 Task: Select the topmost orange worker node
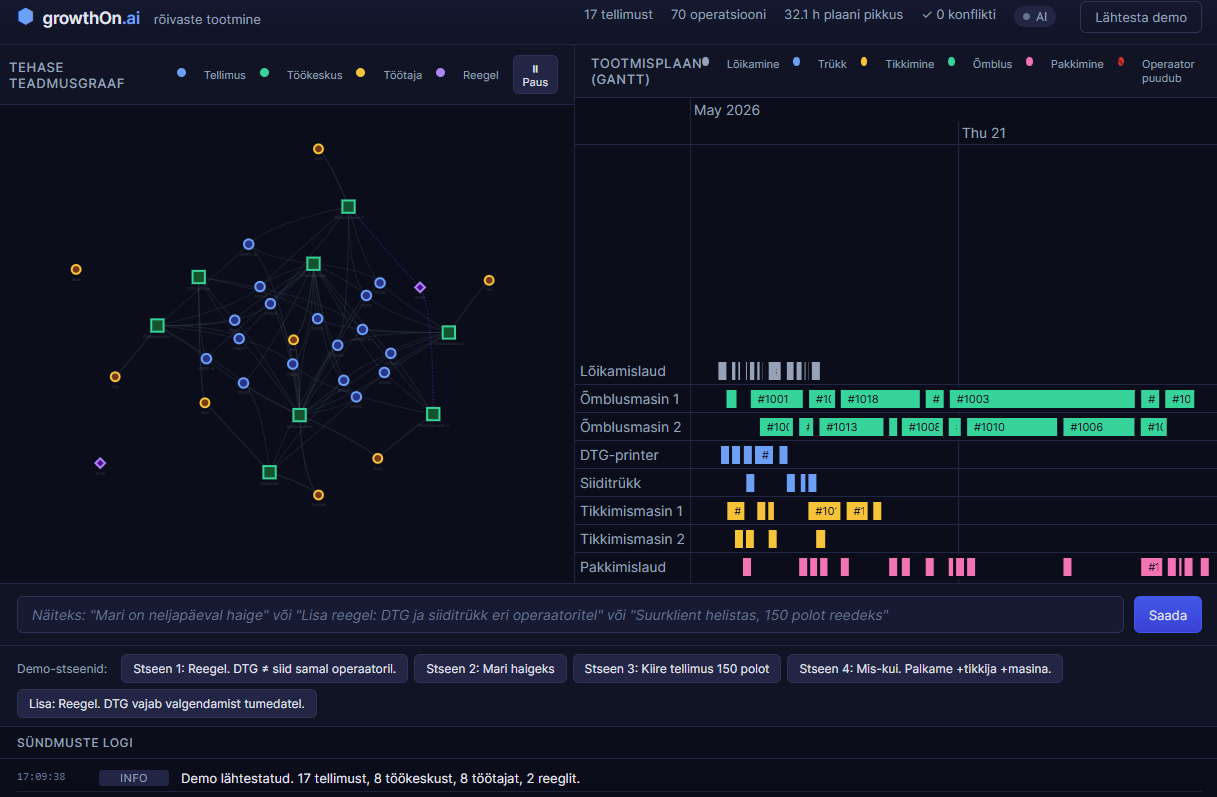tap(318, 149)
